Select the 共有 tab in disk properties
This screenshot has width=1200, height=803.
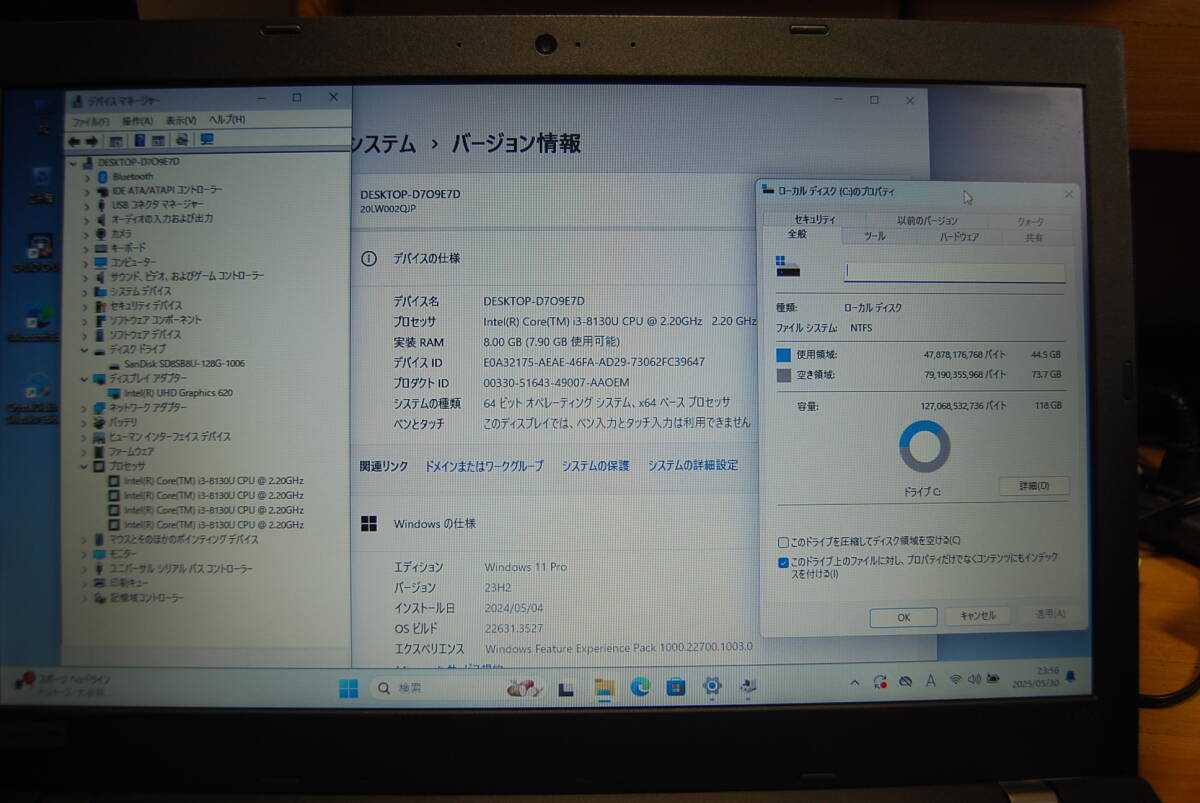pyautogui.click(x=1034, y=237)
